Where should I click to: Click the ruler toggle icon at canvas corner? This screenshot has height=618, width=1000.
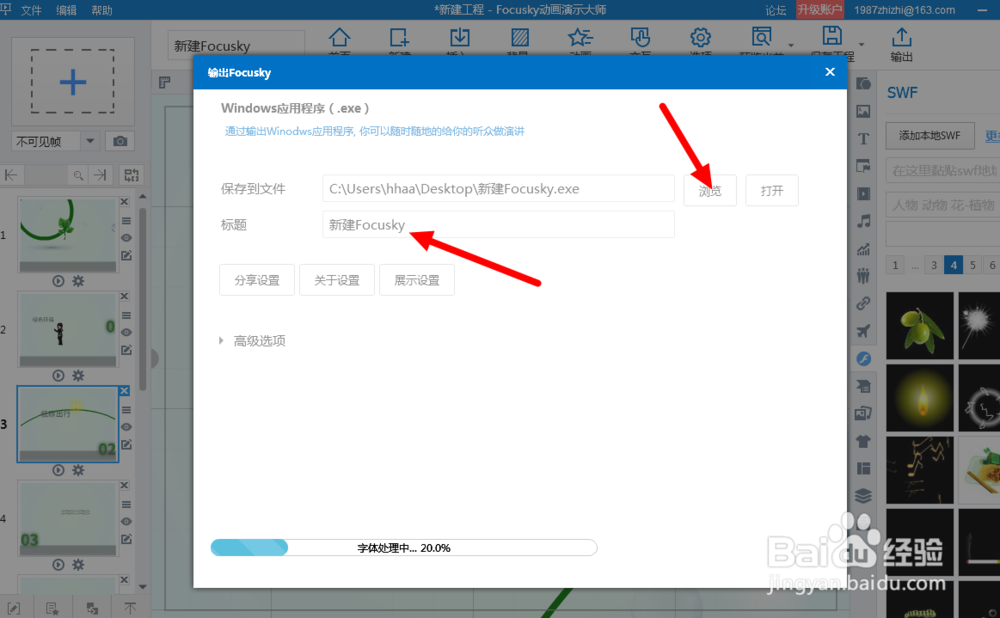165,82
